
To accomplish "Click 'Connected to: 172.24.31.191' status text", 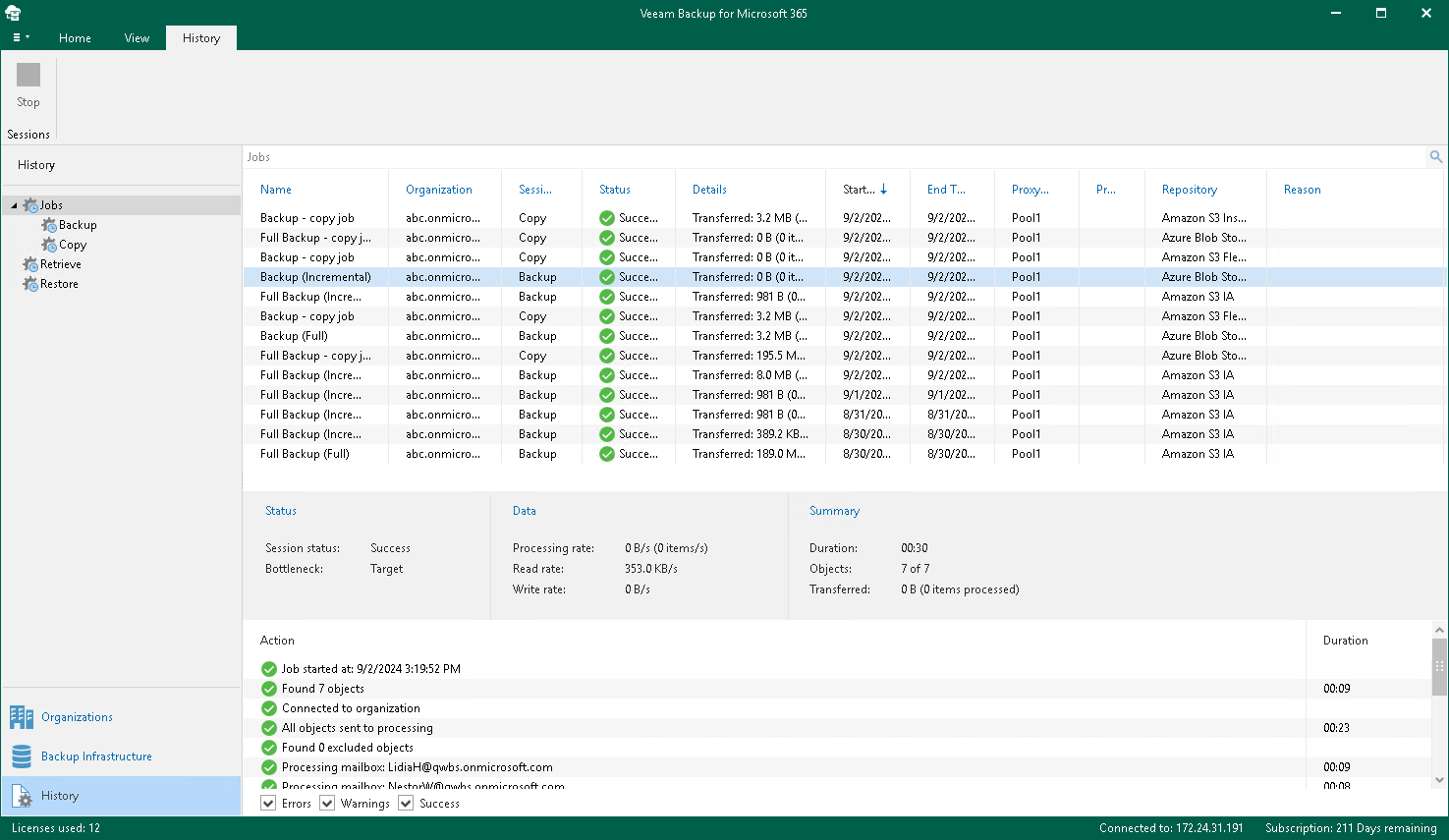I will tap(1171, 828).
